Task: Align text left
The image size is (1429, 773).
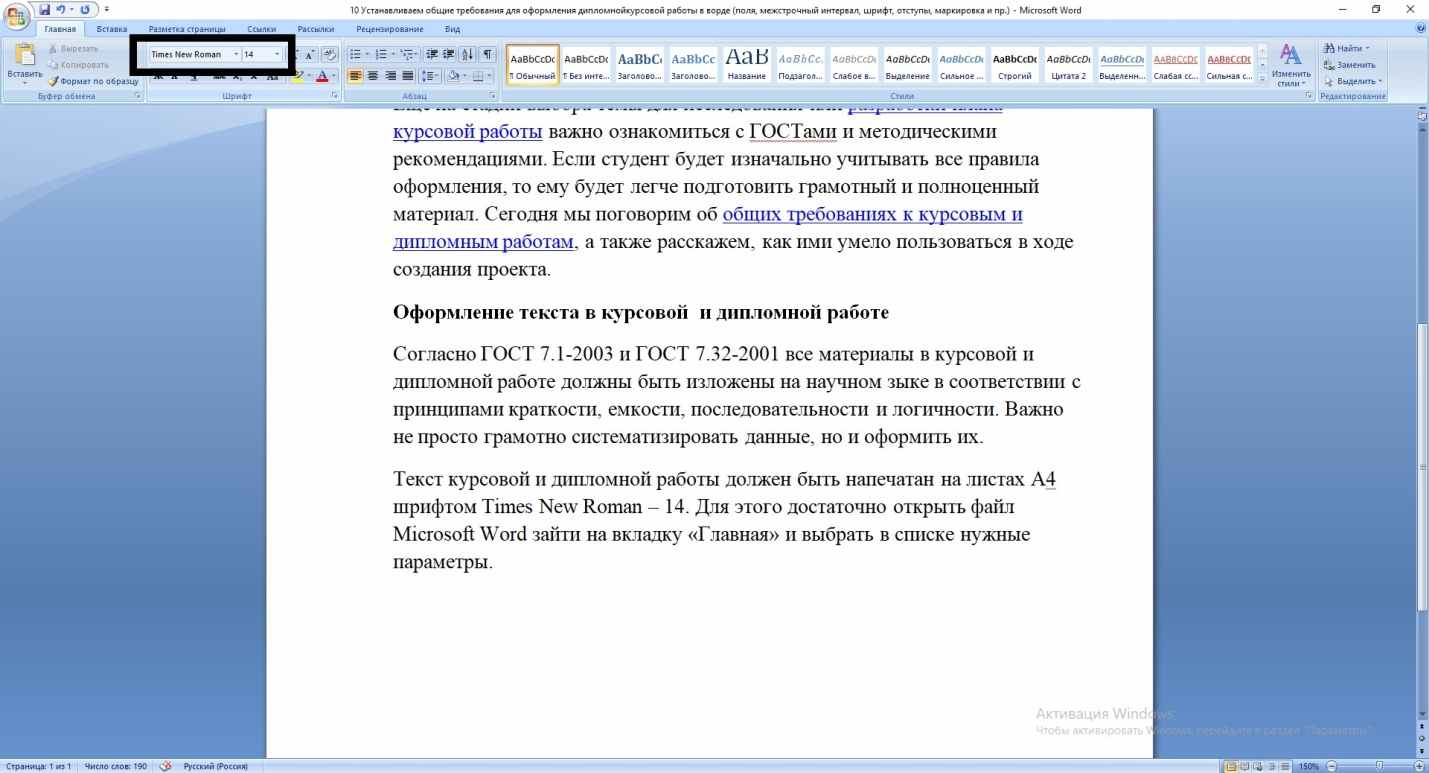Action: [355, 76]
